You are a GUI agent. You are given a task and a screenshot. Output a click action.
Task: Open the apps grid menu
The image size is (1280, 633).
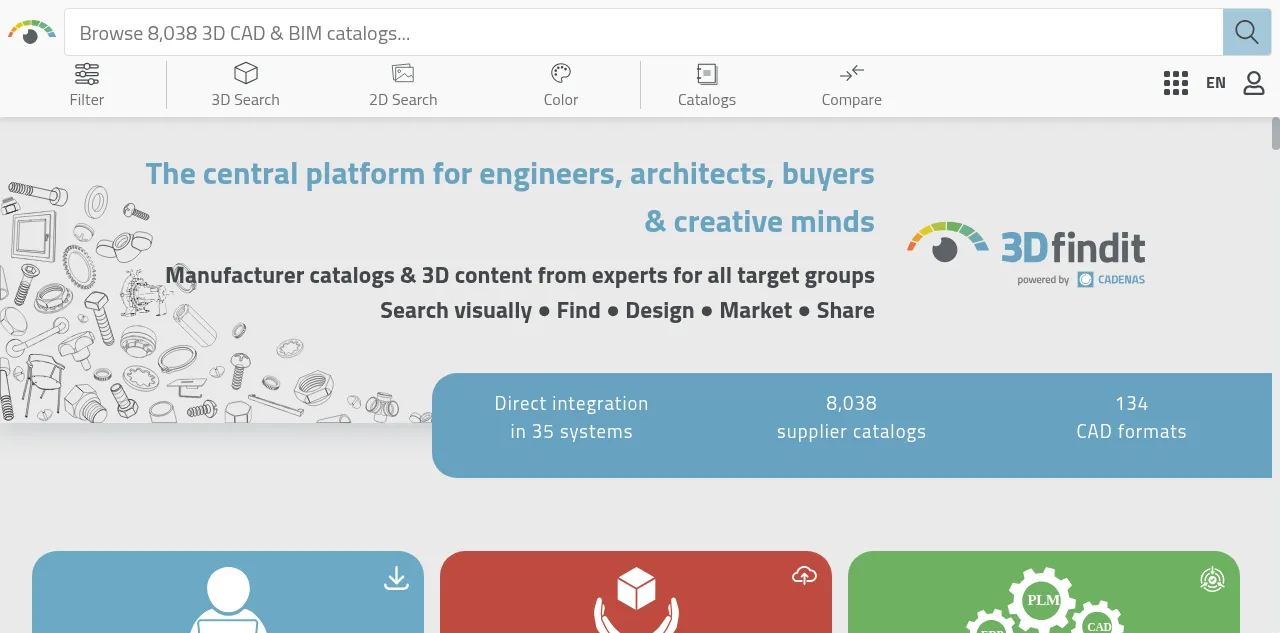click(1176, 83)
